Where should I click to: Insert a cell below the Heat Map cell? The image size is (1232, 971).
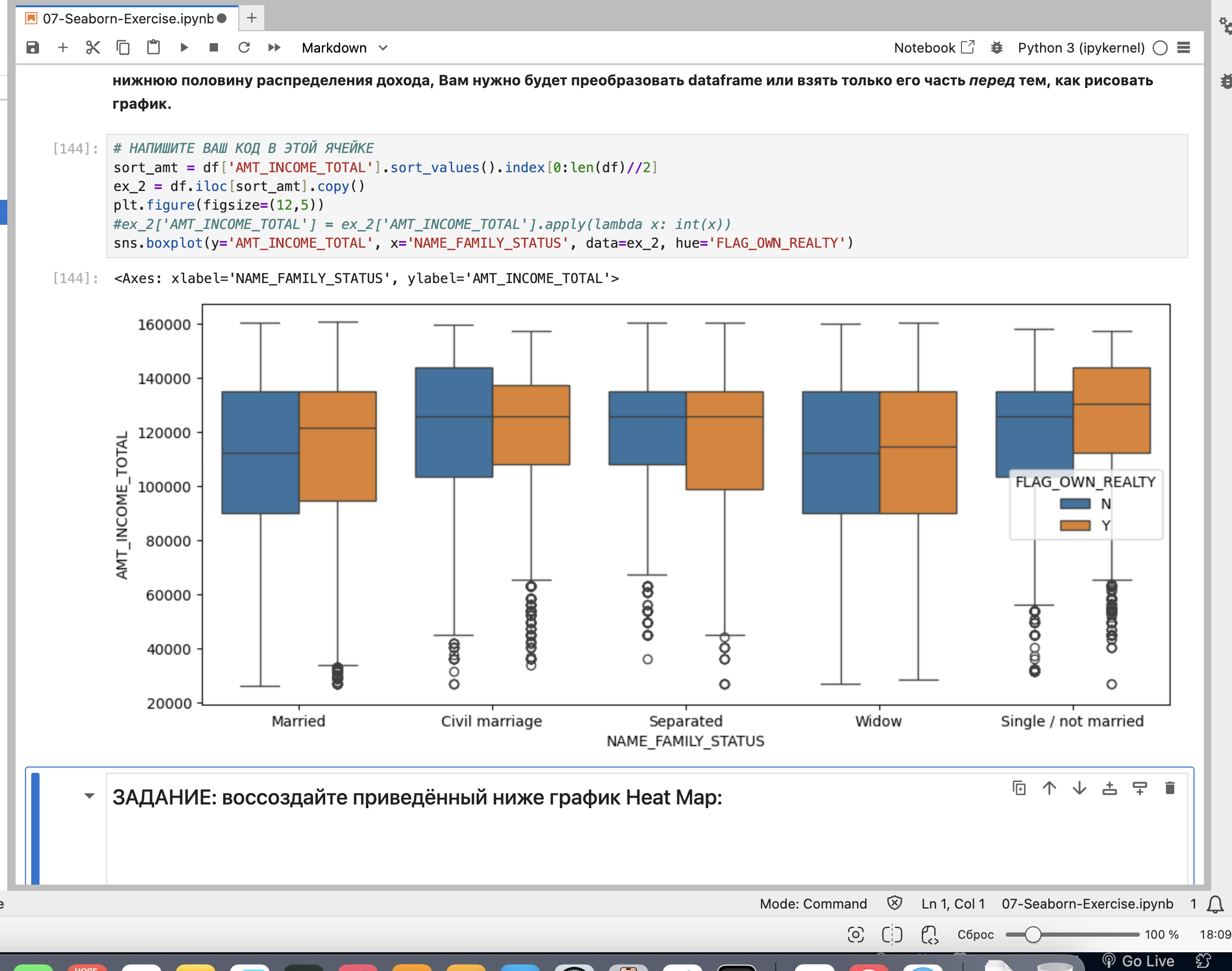1140,788
